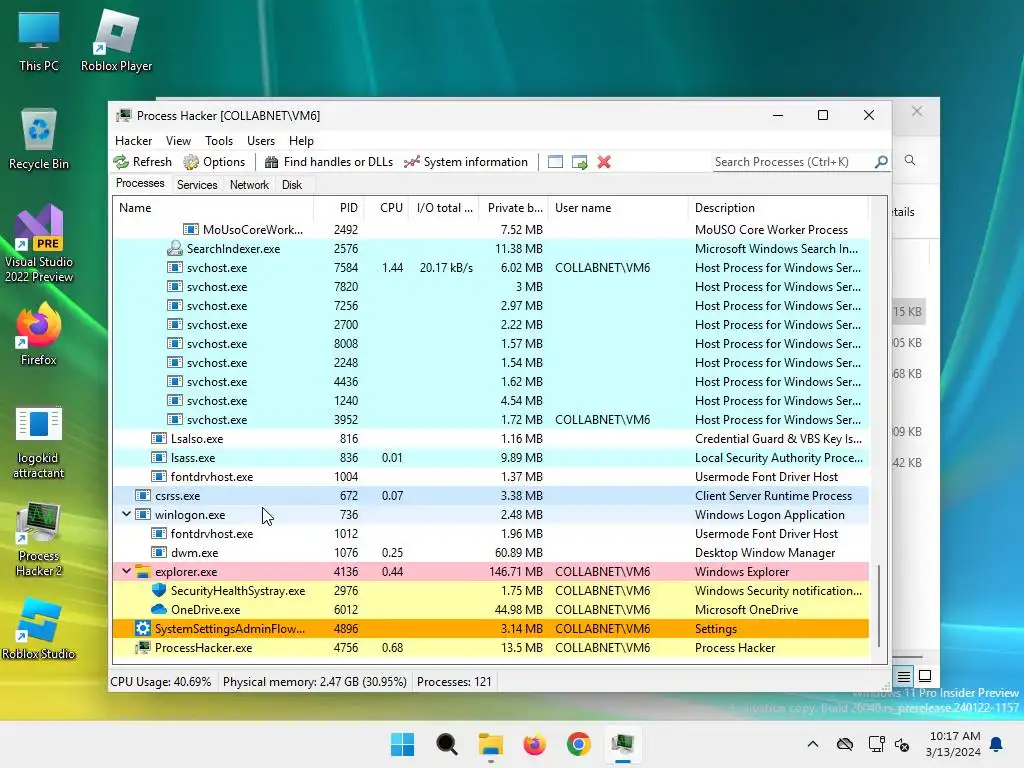Open the Firefox desktop shortcut
Screen dimensions: 1024x768
click(39, 334)
